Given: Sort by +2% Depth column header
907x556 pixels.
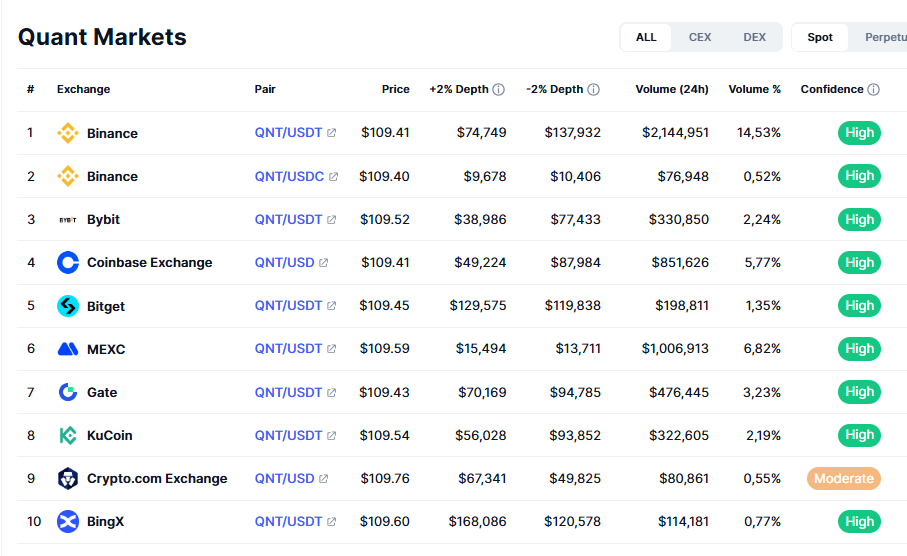Looking at the screenshot, I should tap(459, 89).
